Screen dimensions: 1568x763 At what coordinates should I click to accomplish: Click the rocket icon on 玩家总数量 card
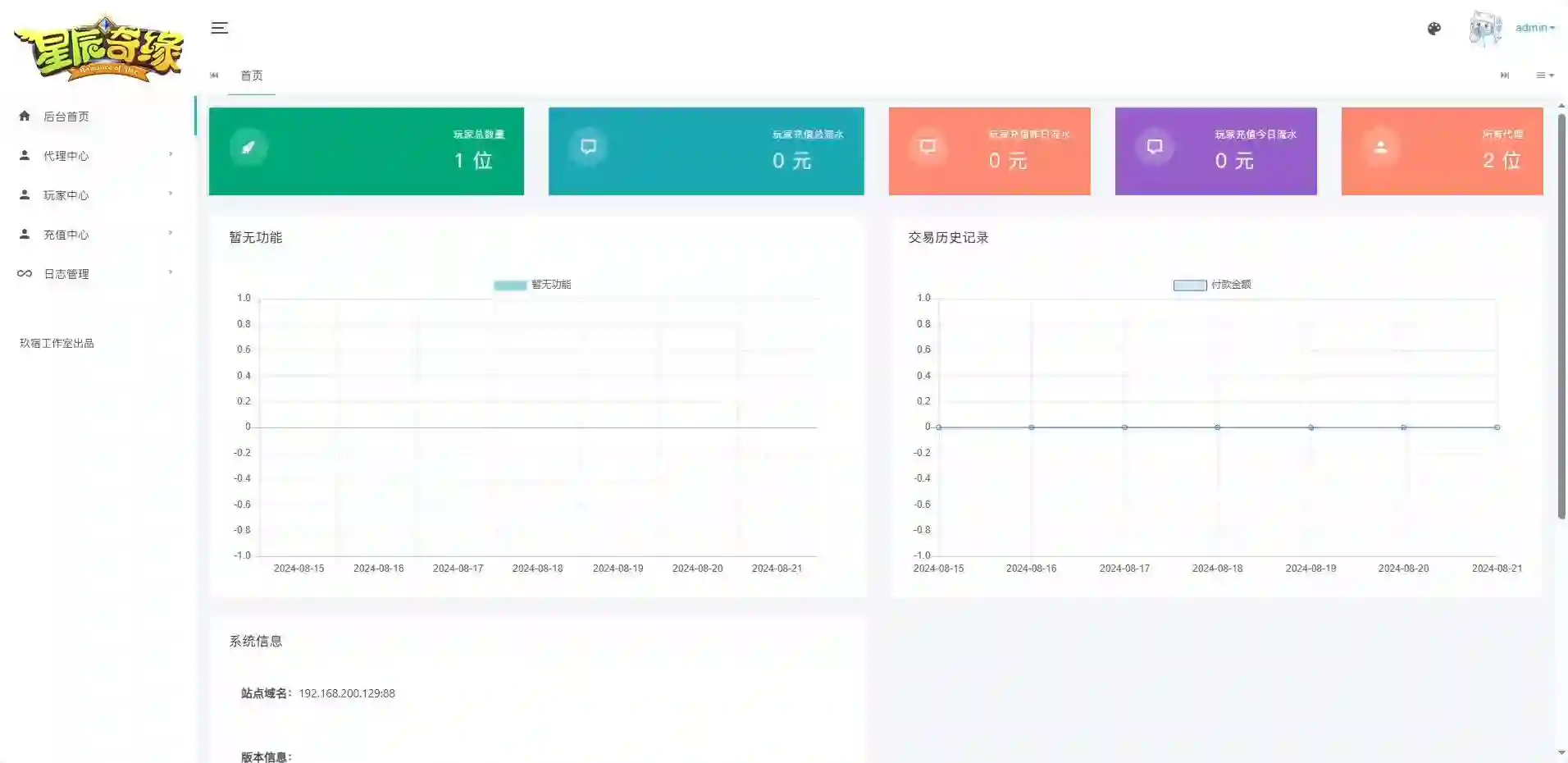click(x=248, y=148)
